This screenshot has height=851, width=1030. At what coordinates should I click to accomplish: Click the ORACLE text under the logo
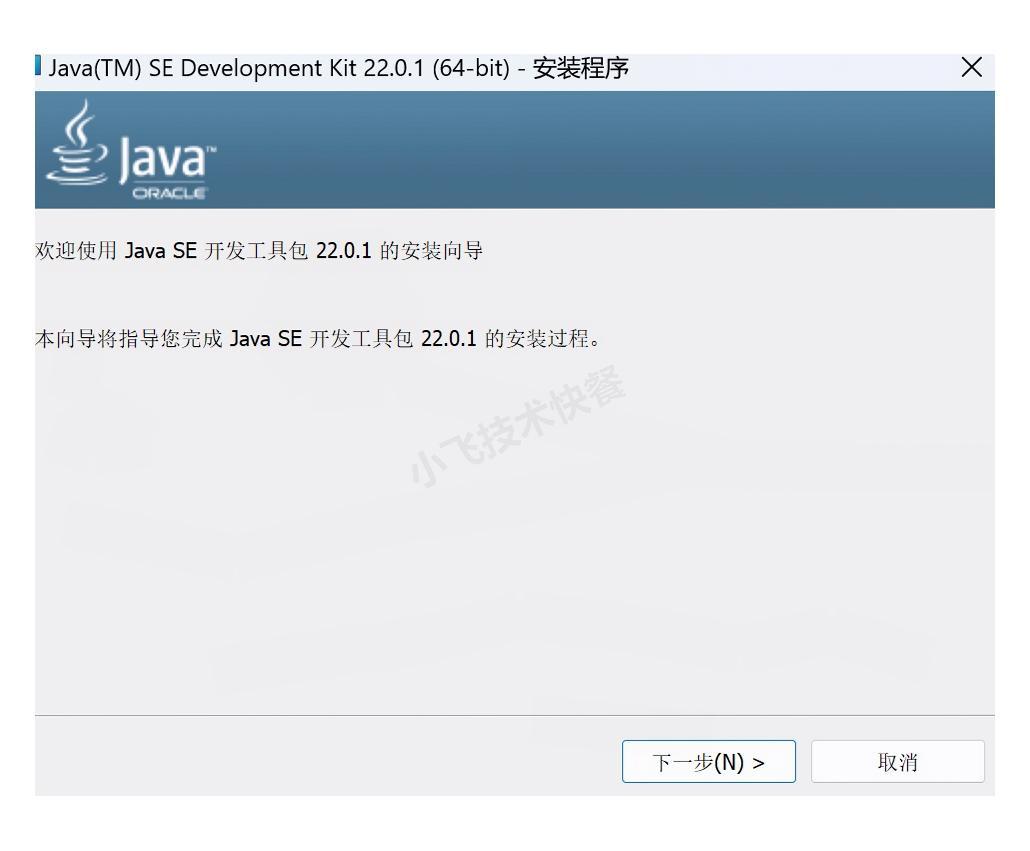pos(169,193)
